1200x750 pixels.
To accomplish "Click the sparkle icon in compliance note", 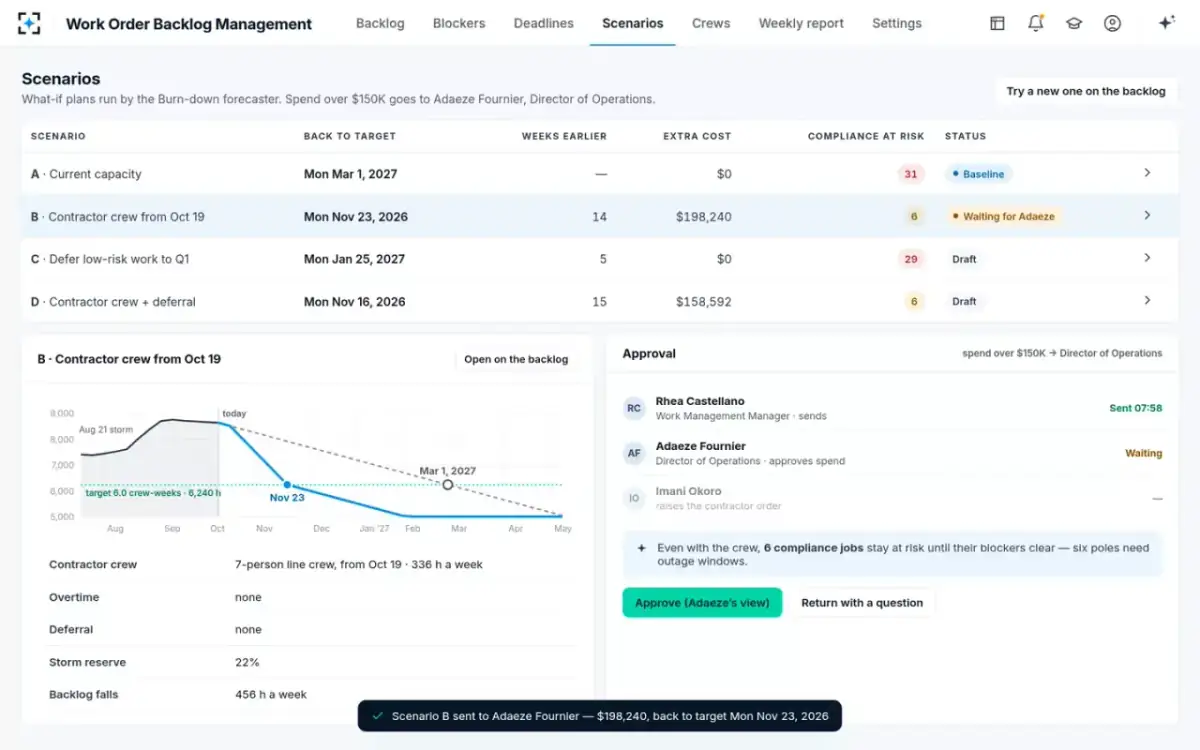I will (x=641, y=548).
